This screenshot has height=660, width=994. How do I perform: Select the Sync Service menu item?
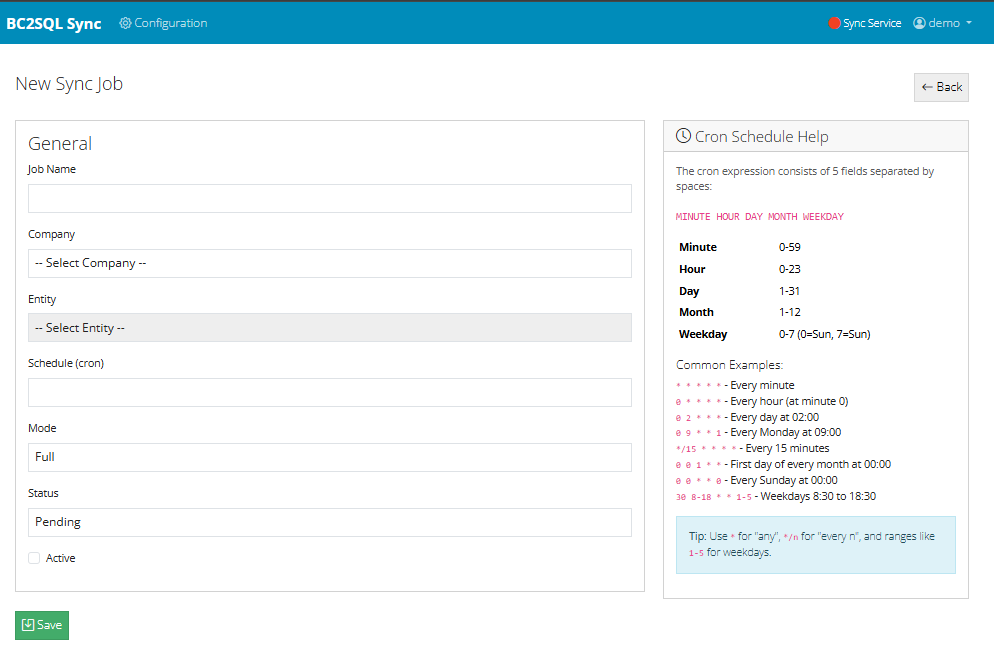865,22
